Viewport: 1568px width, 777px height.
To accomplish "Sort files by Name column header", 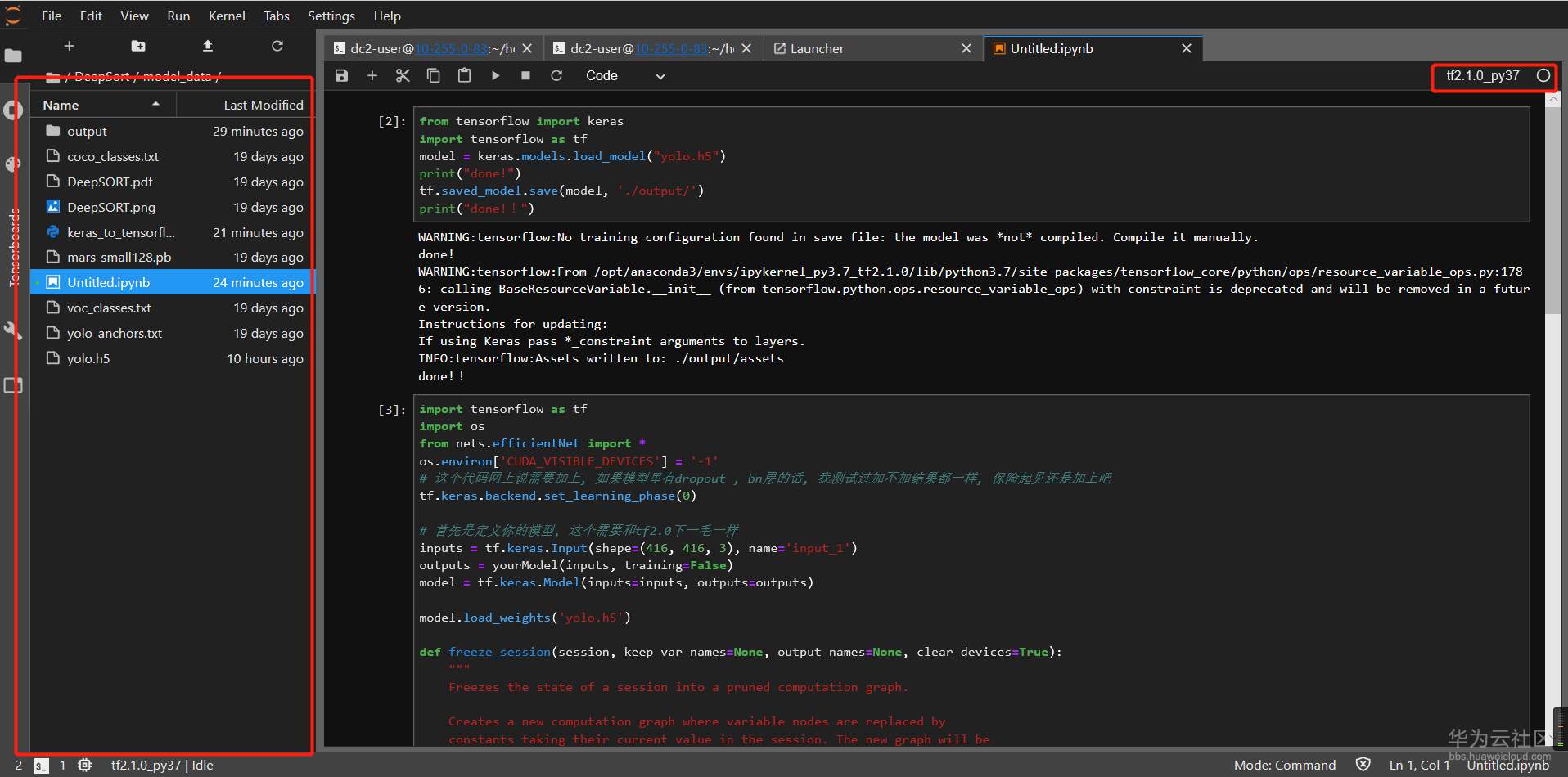I will point(61,105).
